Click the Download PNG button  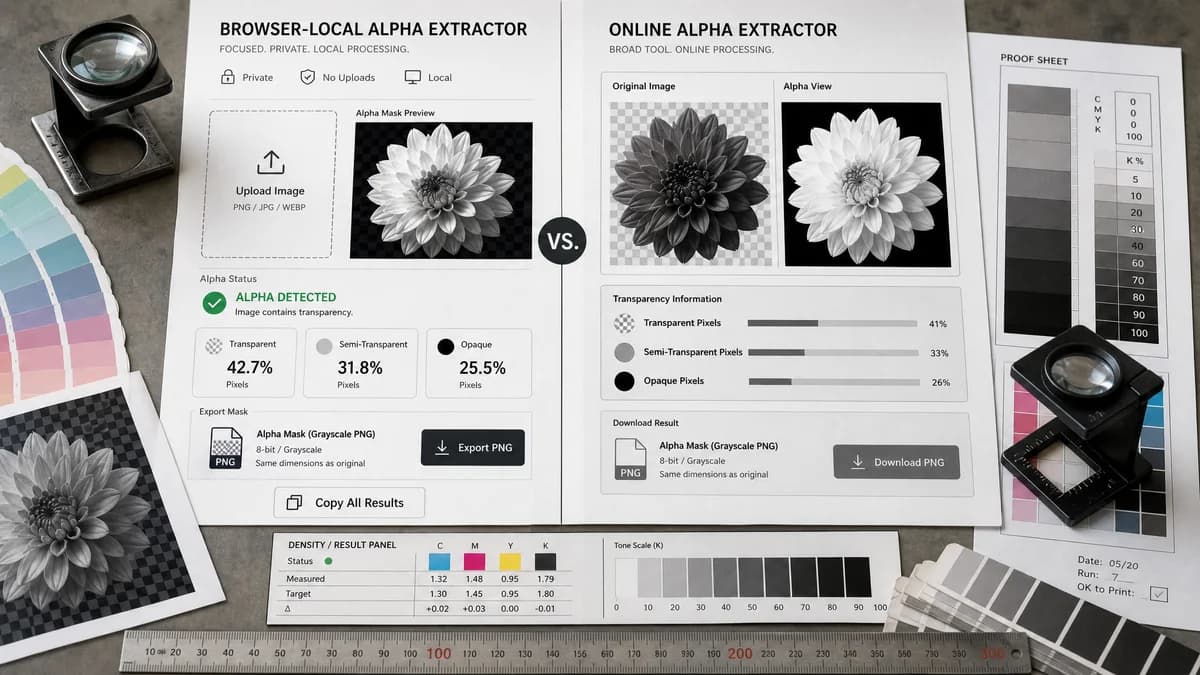point(896,462)
